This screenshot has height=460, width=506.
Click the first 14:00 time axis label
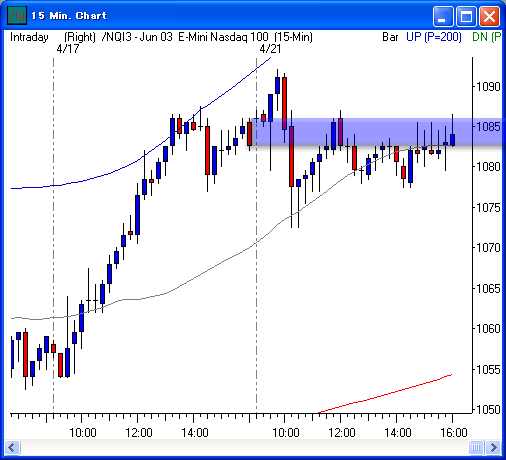coord(195,433)
